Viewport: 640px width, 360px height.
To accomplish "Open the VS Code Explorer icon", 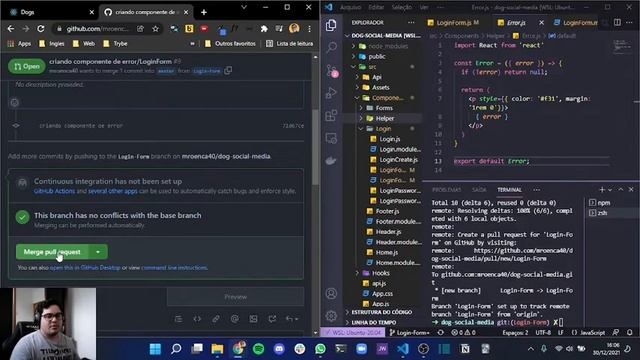I will coord(331,25).
